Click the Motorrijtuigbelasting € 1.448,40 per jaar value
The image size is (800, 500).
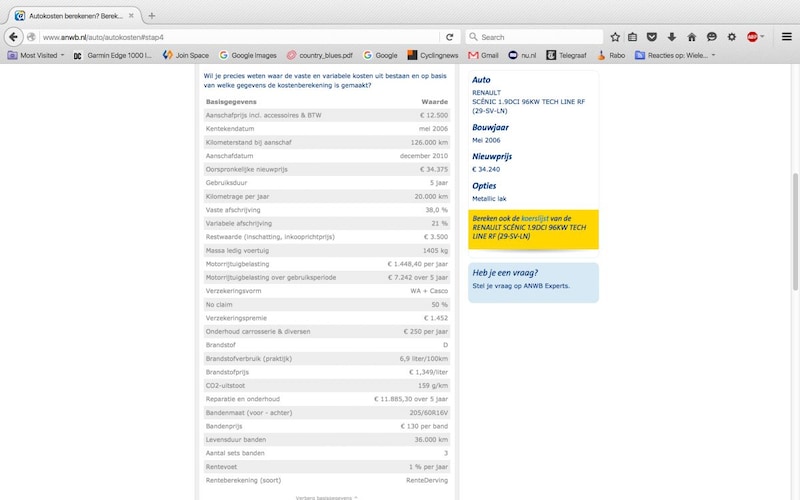click(417, 264)
